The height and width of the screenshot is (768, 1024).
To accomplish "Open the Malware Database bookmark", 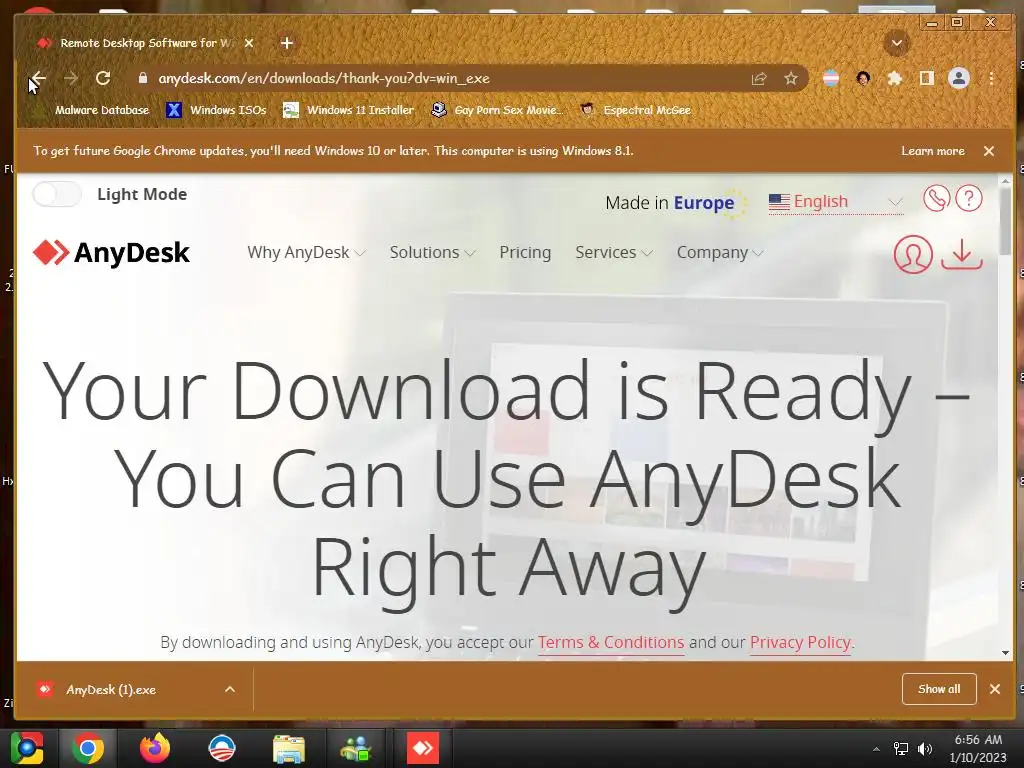I will point(91,110).
